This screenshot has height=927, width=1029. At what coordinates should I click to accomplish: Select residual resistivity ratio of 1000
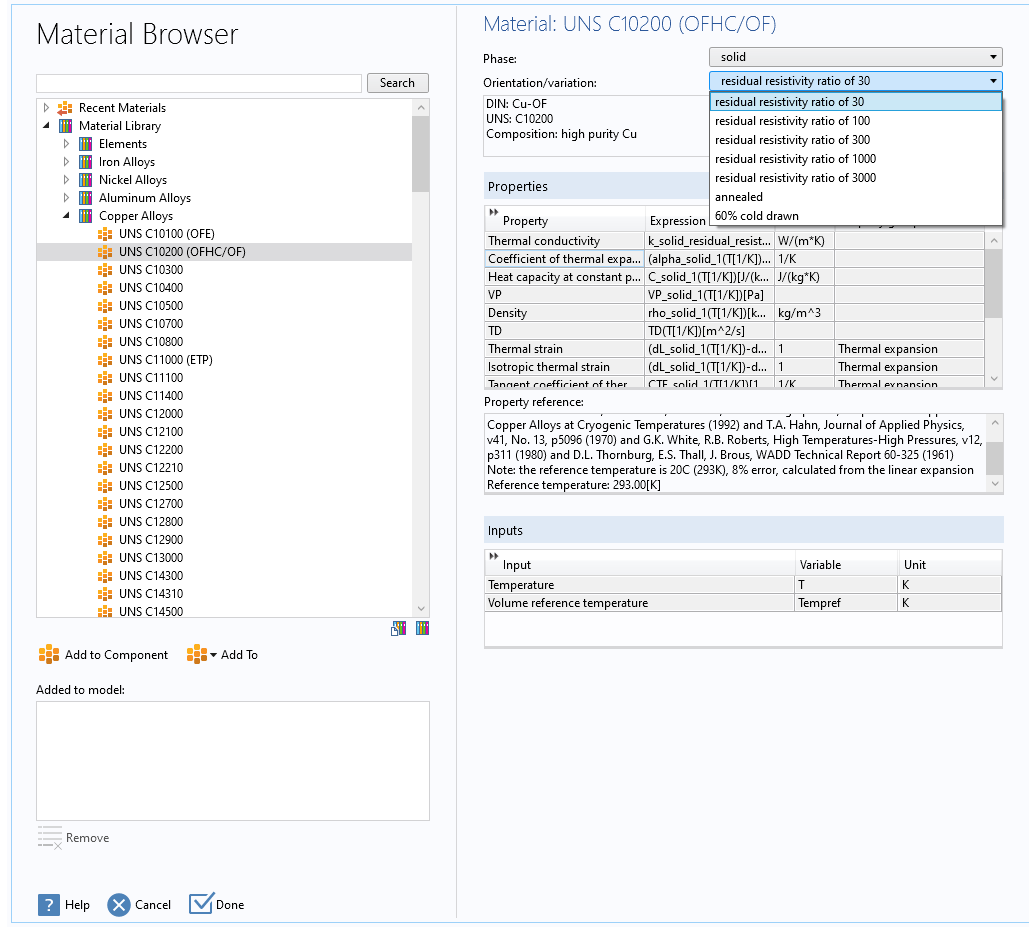coord(795,159)
